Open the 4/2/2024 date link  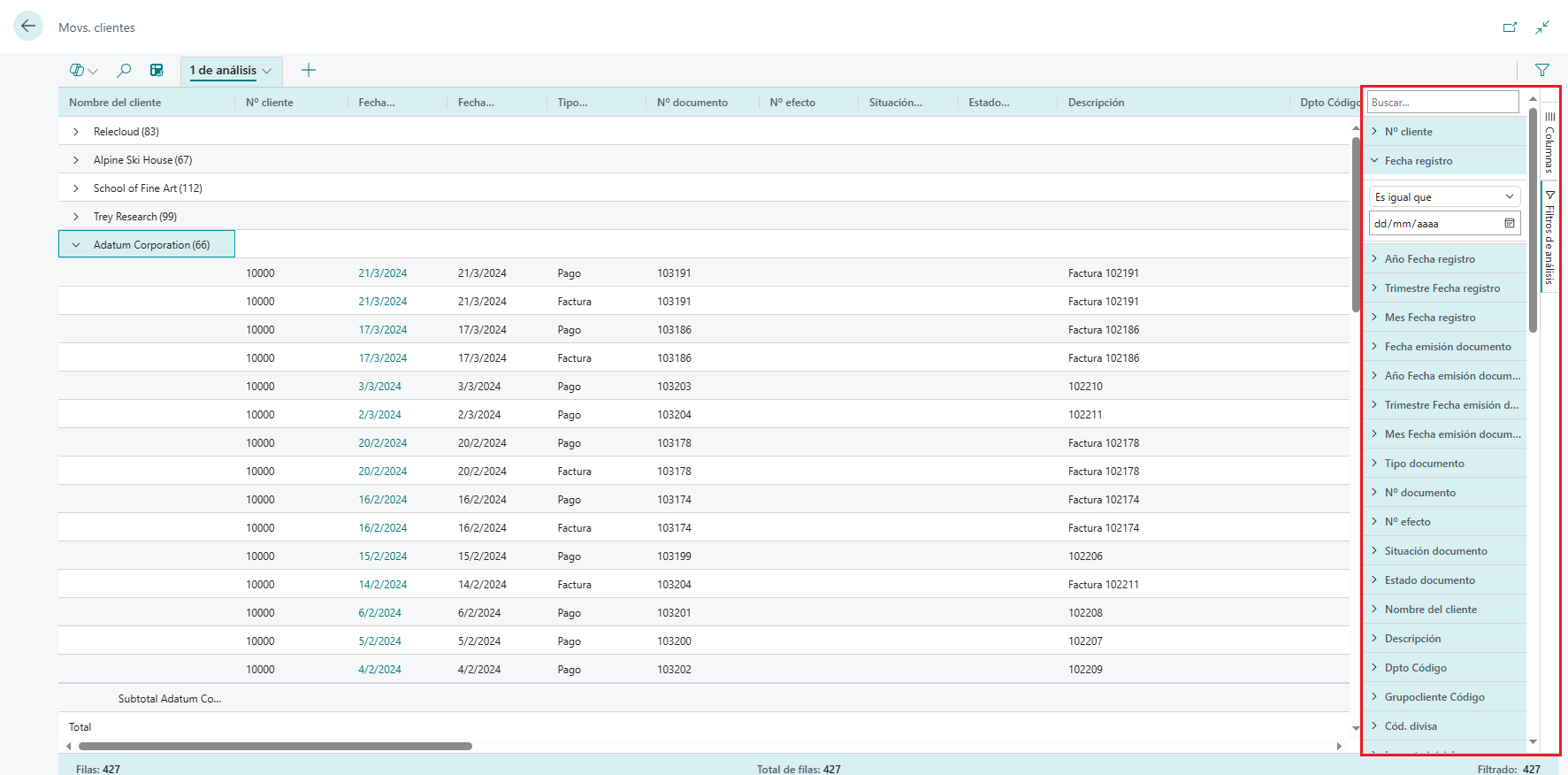(x=379, y=670)
